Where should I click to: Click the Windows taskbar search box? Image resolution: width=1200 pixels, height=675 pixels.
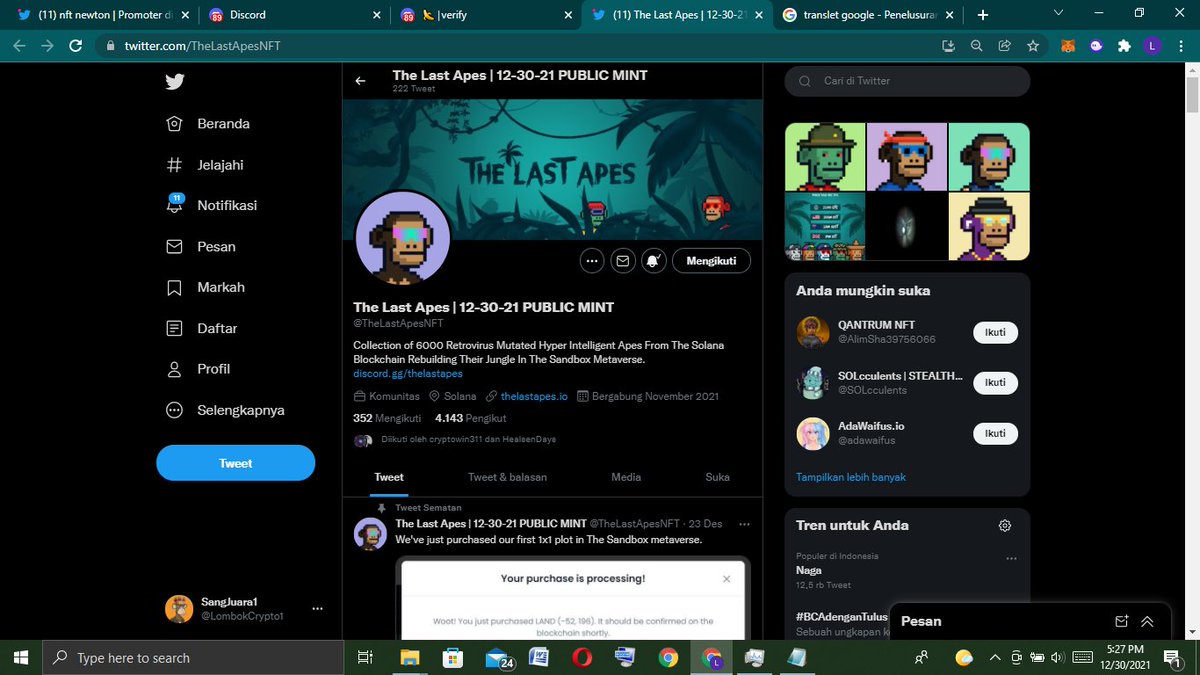point(194,658)
